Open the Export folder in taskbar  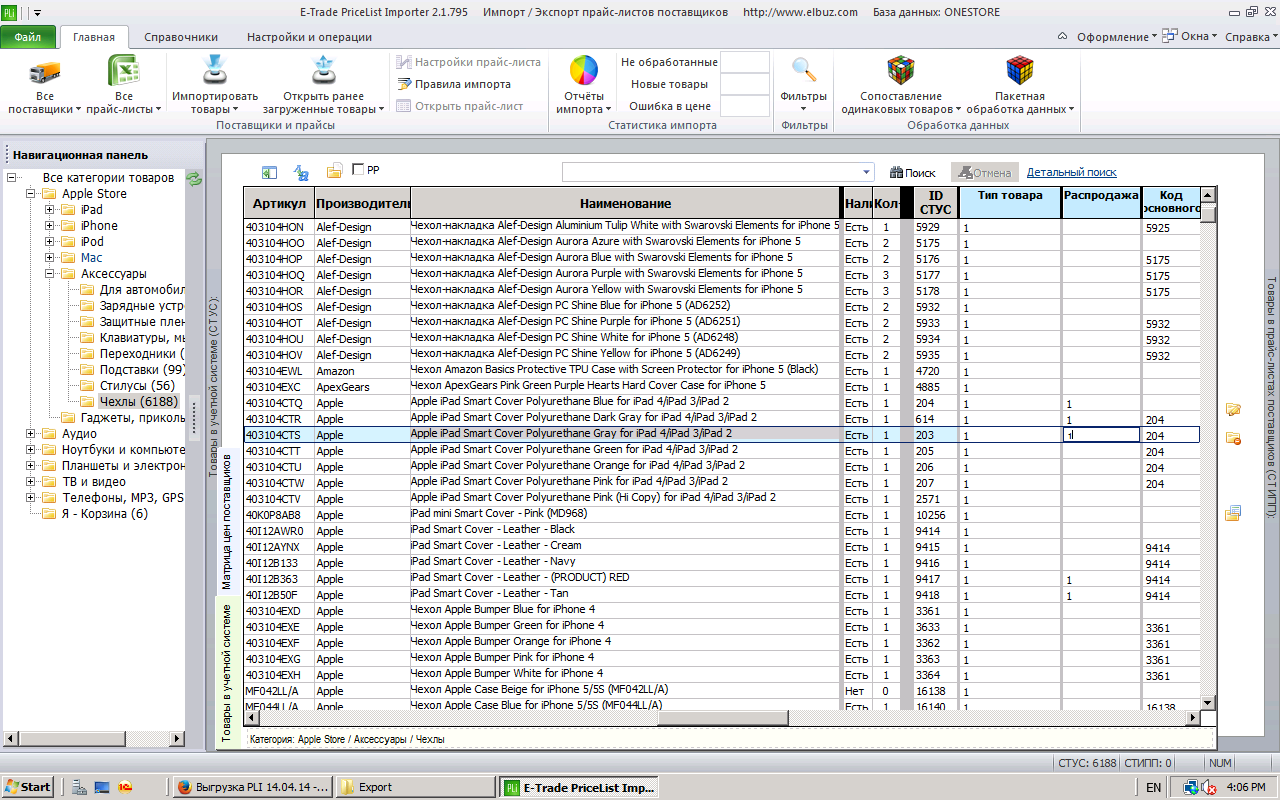415,787
